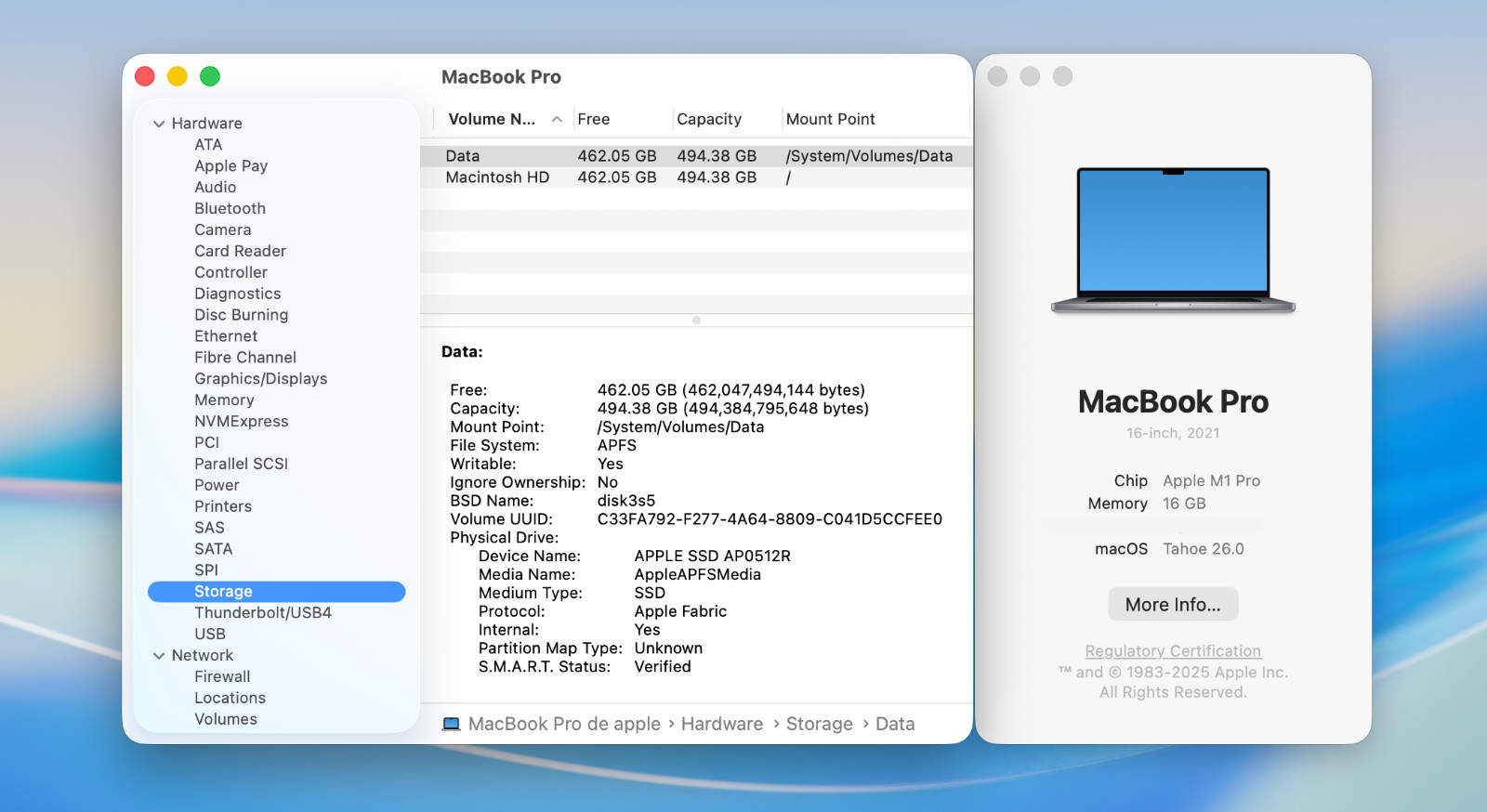
Task: Select USB in the sidebar
Action: coord(209,635)
